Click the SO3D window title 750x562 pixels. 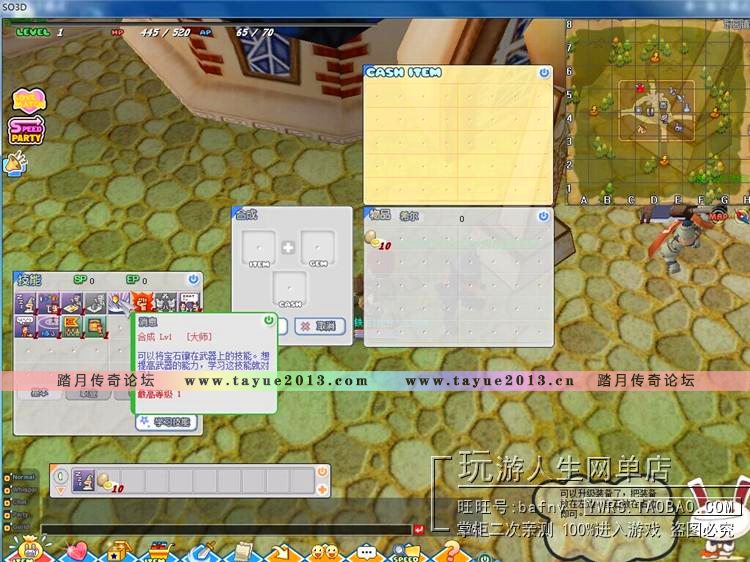point(14,7)
